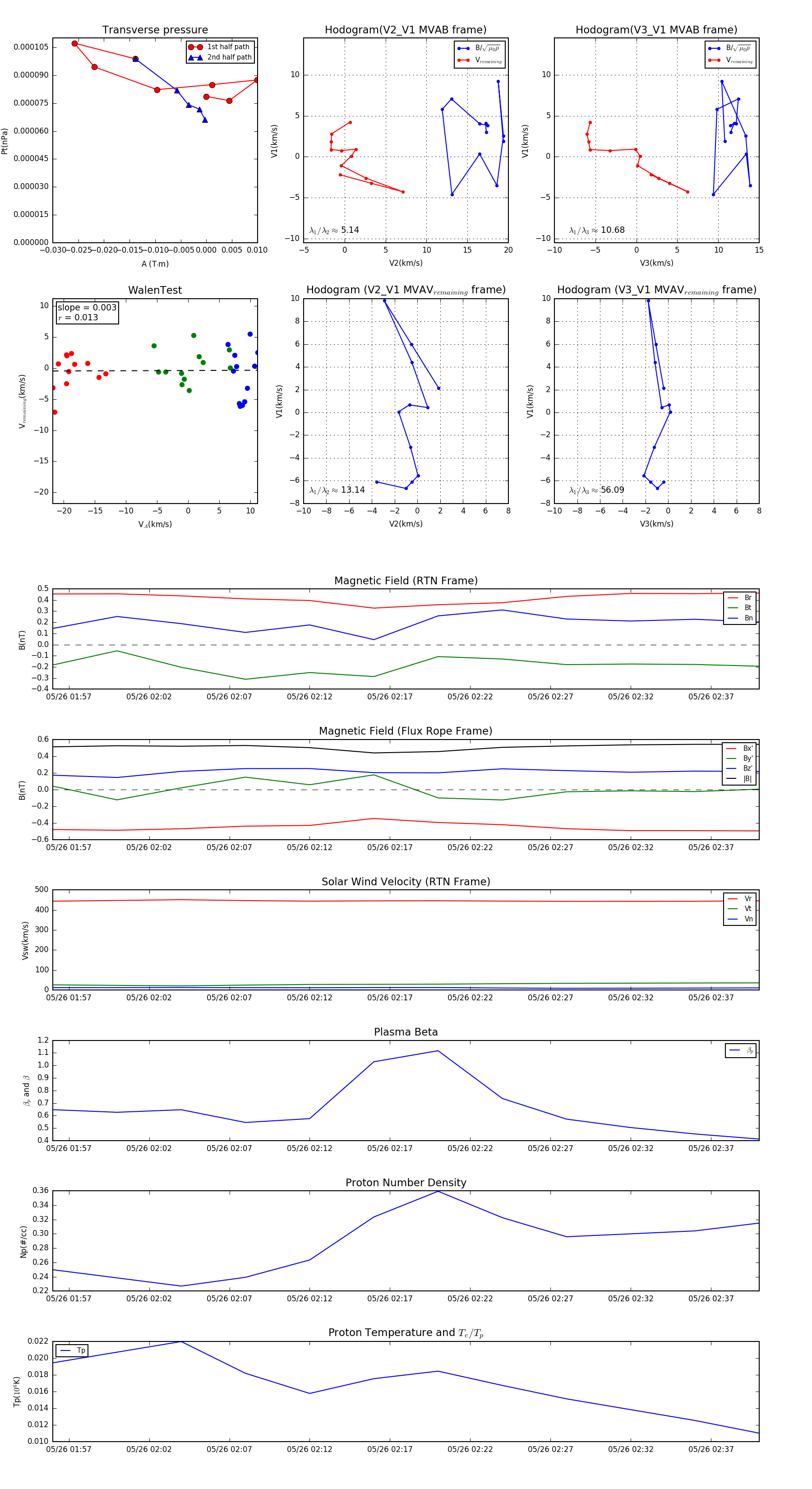Select the "Br" legend entry
812x1489 pixels.
coord(740,598)
